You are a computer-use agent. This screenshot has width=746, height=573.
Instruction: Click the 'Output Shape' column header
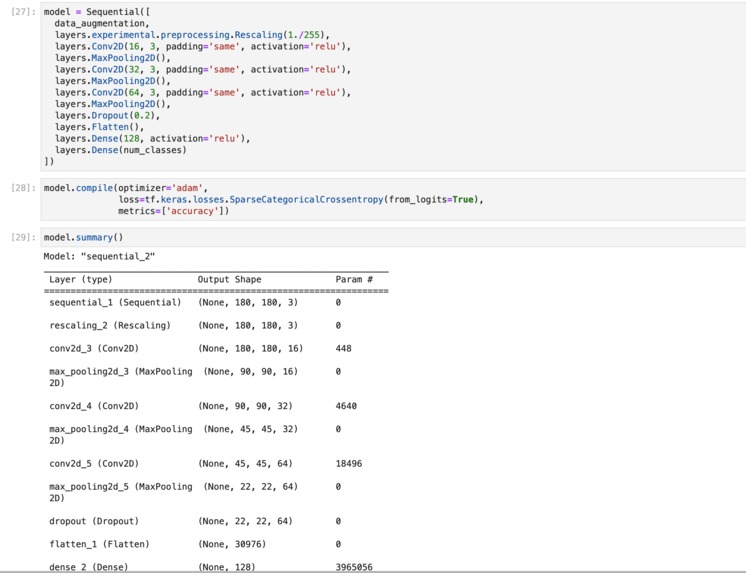tap(229, 279)
